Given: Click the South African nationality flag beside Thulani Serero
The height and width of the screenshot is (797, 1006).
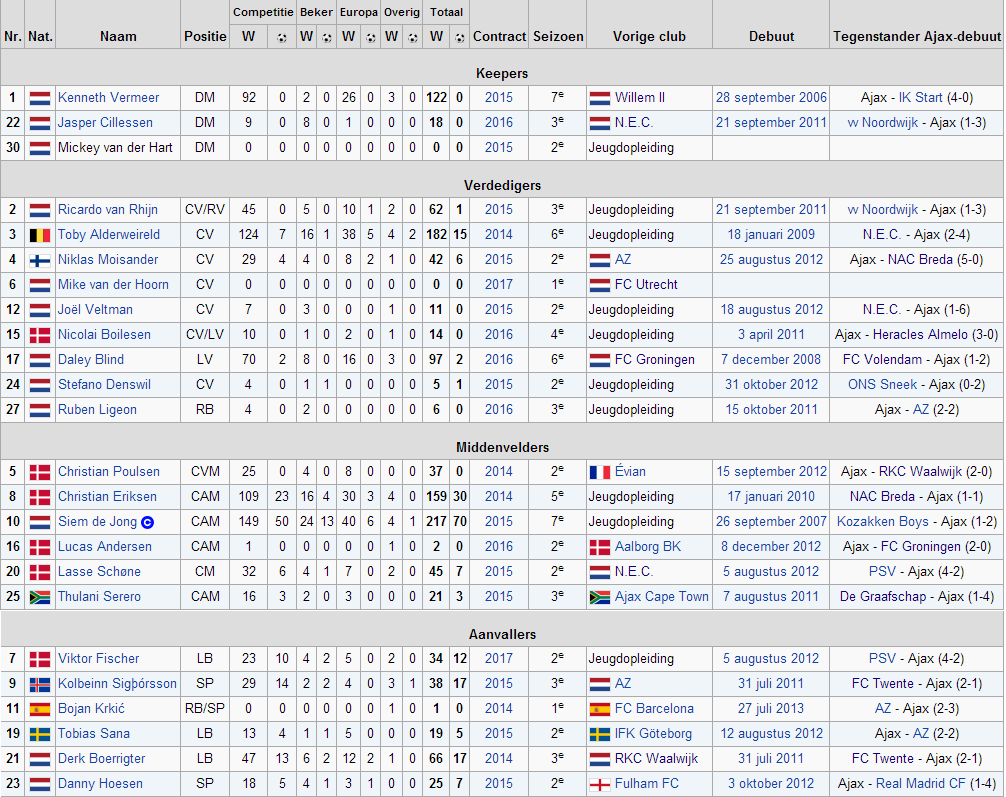Looking at the screenshot, I should click(x=40, y=597).
